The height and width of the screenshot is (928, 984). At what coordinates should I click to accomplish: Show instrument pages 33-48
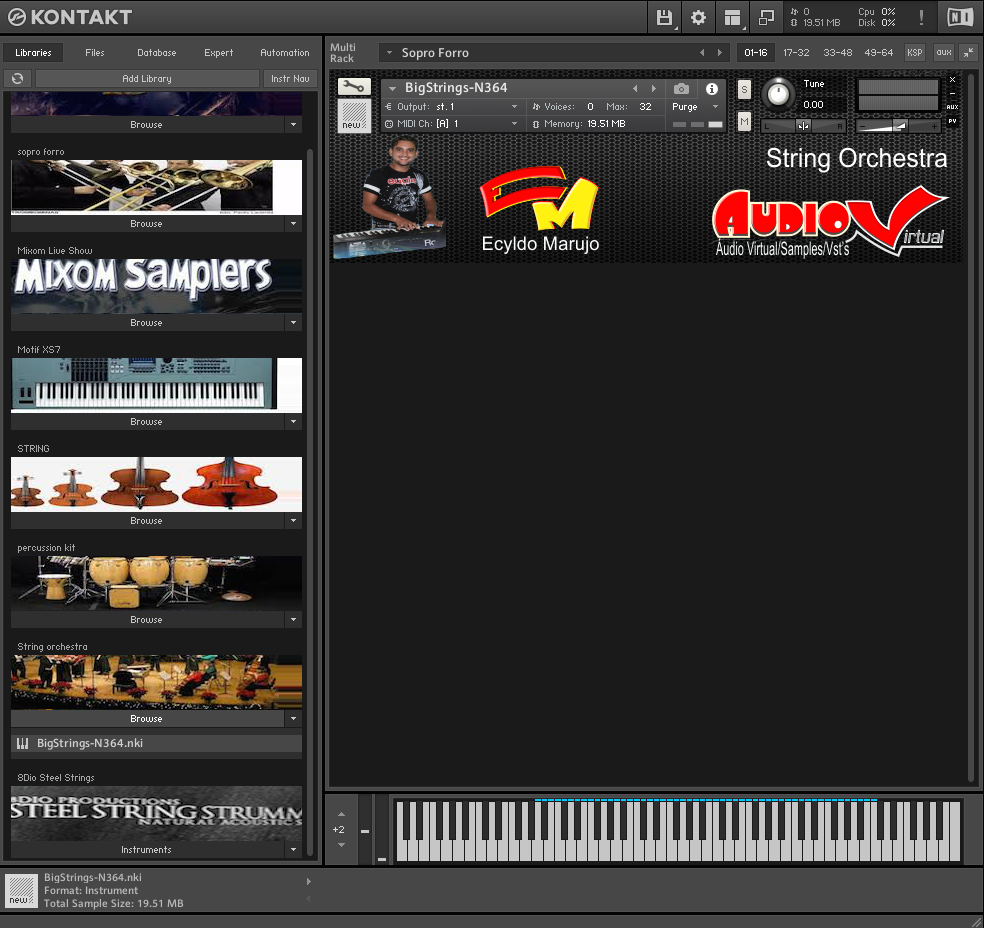[x=837, y=53]
